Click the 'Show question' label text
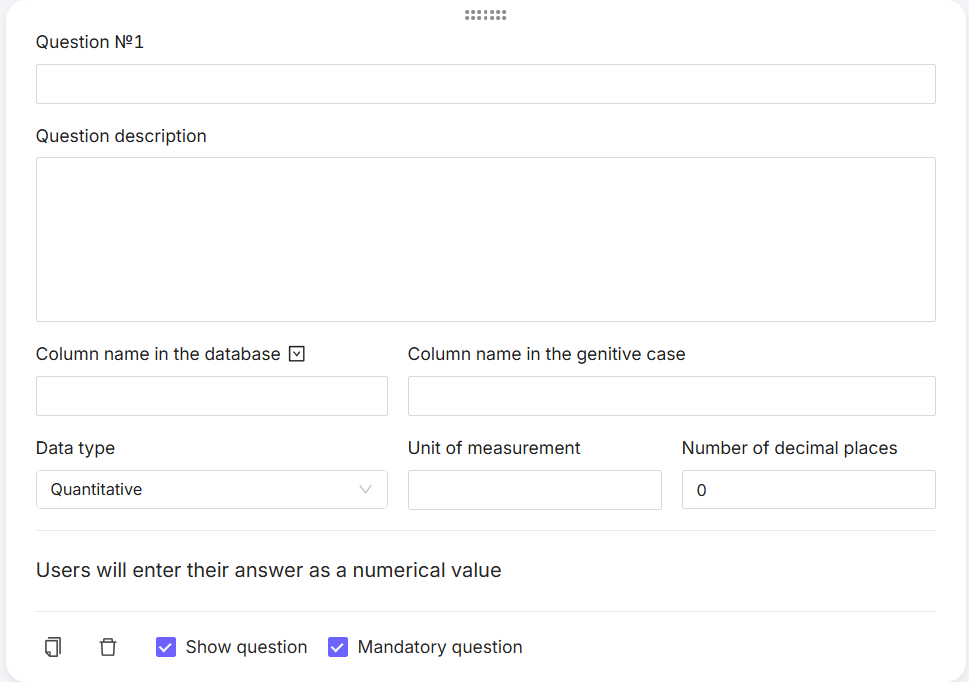This screenshot has width=969, height=682. pos(246,647)
